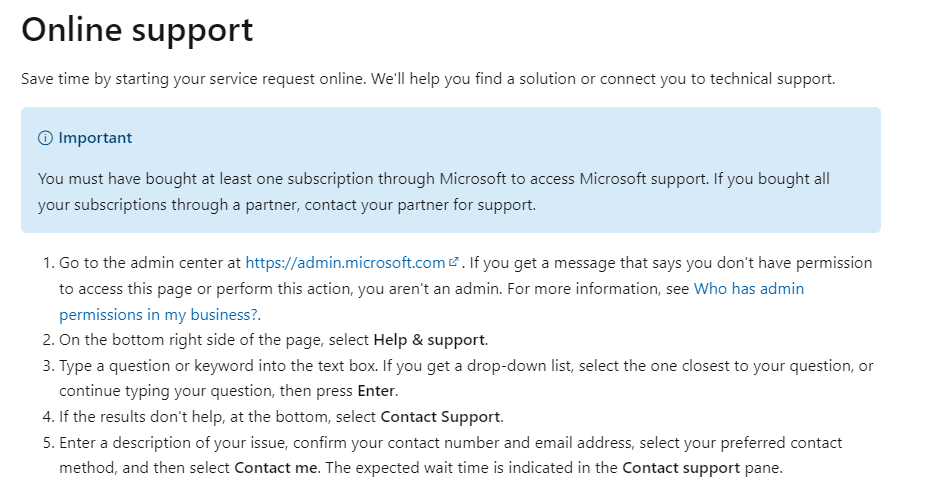Click the 'You must have bought' note paragraph
Viewport: 936px width, 504px height.
tap(434, 192)
